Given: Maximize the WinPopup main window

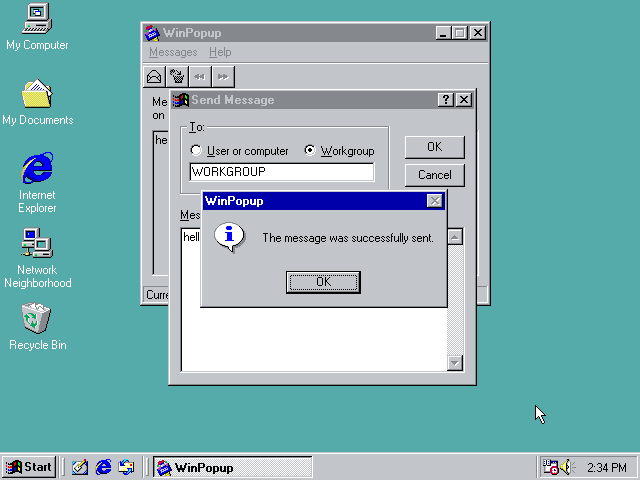Looking at the screenshot, I should pyautogui.click(x=460, y=33).
